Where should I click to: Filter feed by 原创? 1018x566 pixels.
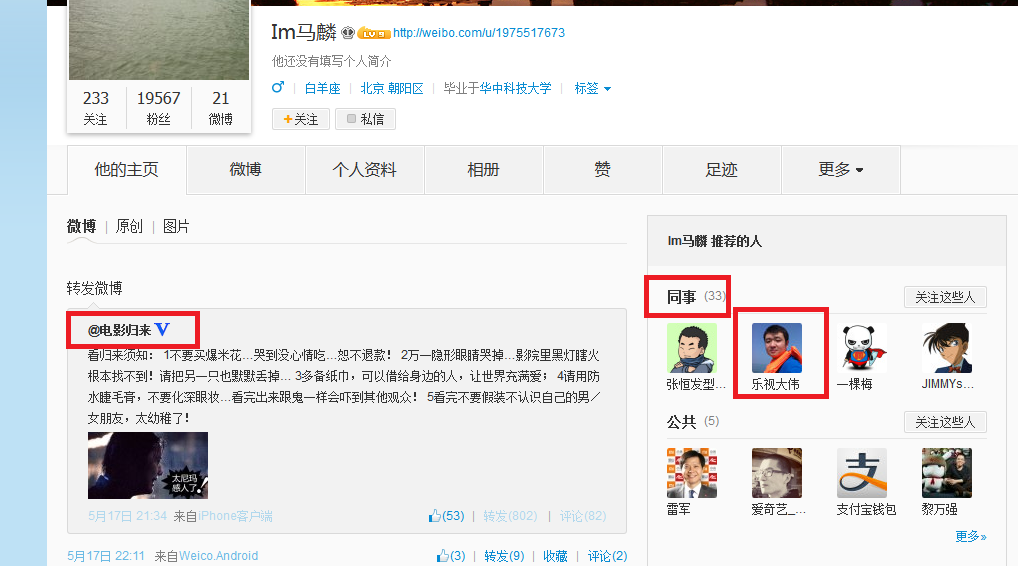tap(129, 227)
